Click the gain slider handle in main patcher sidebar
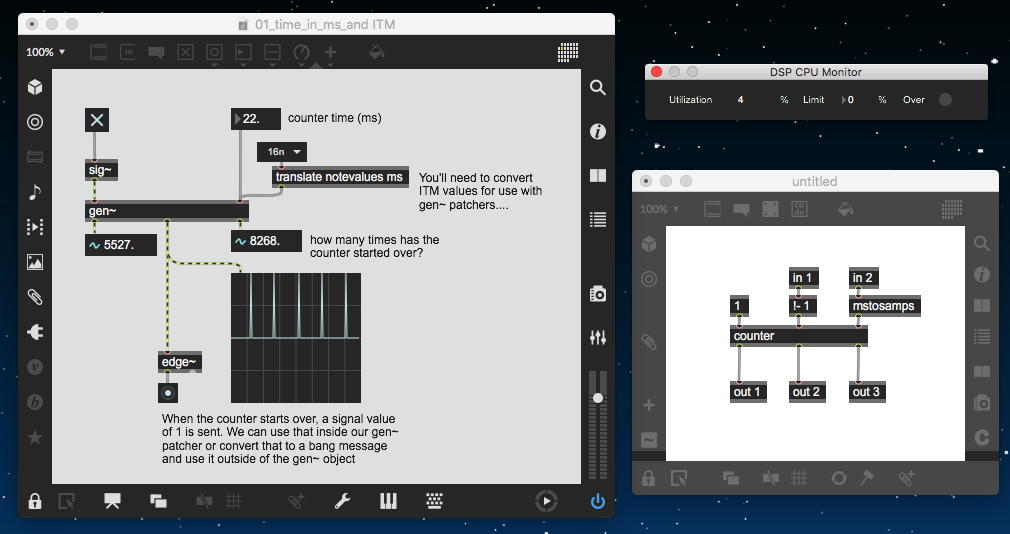1010x534 pixels. click(598, 398)
